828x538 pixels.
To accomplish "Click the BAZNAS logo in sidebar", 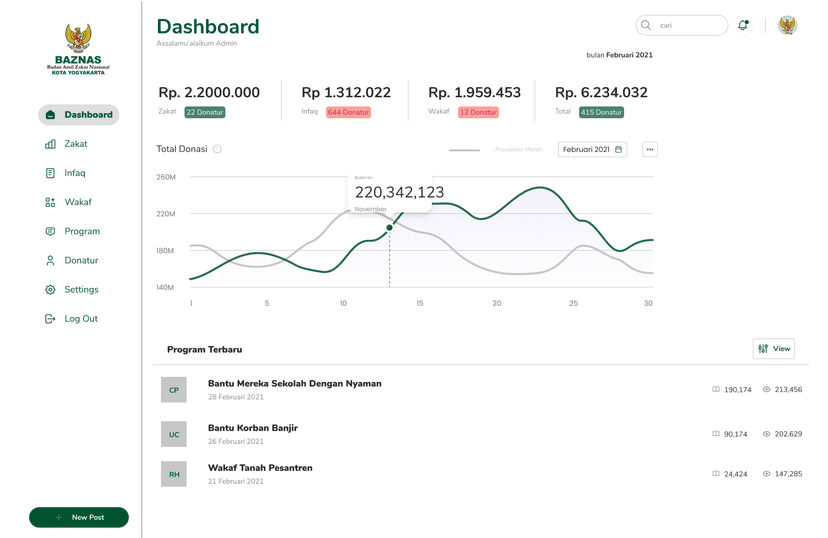I will coord(78,48).
